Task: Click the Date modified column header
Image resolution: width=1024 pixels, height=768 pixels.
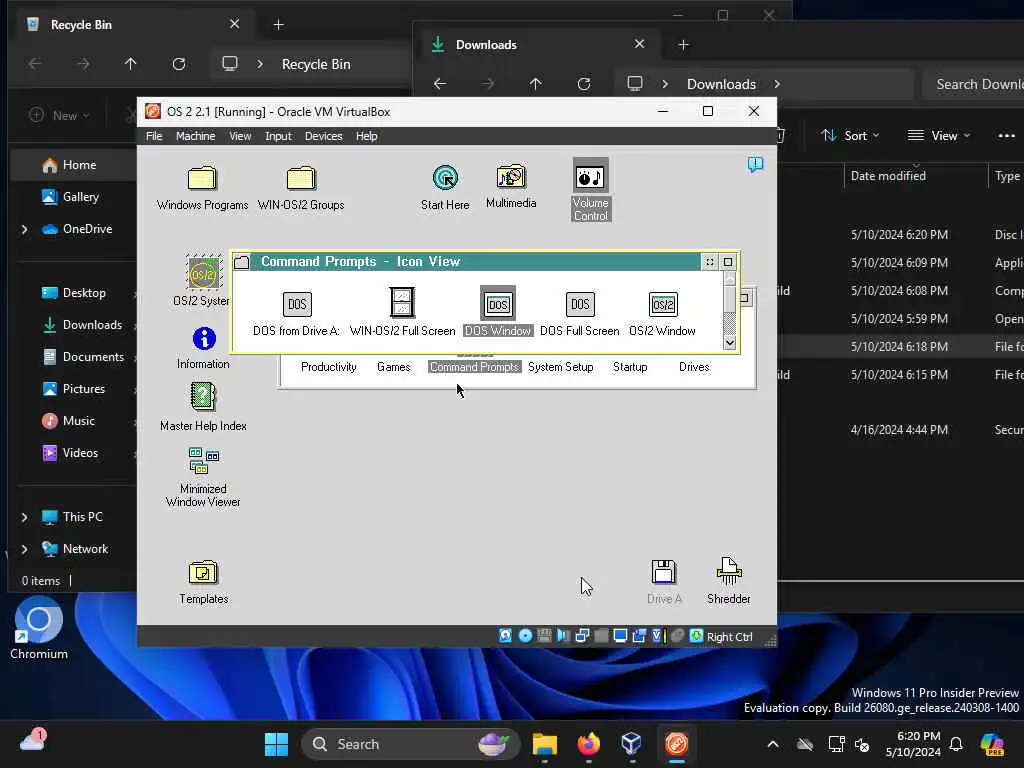Action: point(888,176)
